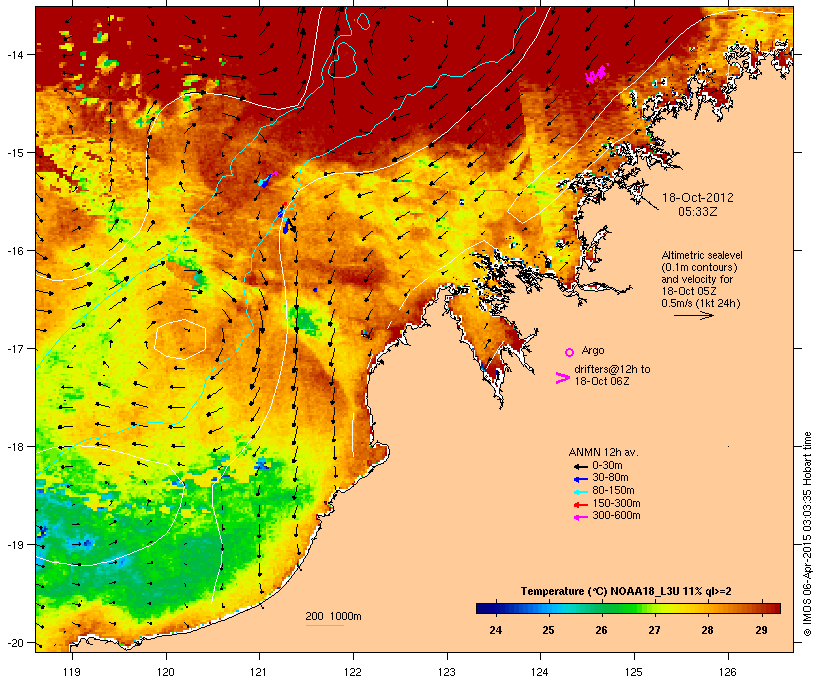820x680 pixels.
Task: Click the latitude axis label -15
Action: pos(14,153)
